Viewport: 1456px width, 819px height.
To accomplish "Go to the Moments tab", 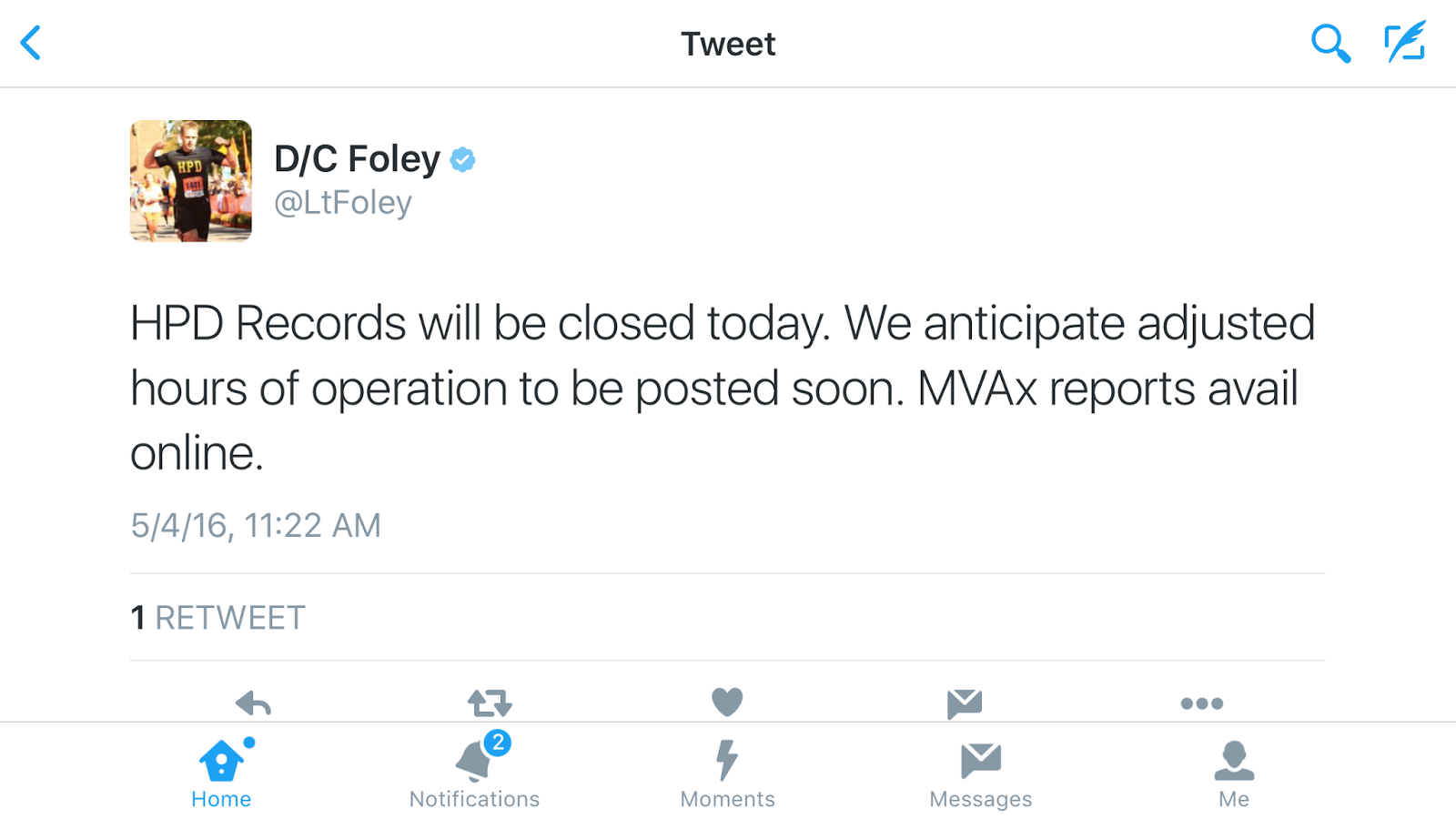I will tap(727, 773).
